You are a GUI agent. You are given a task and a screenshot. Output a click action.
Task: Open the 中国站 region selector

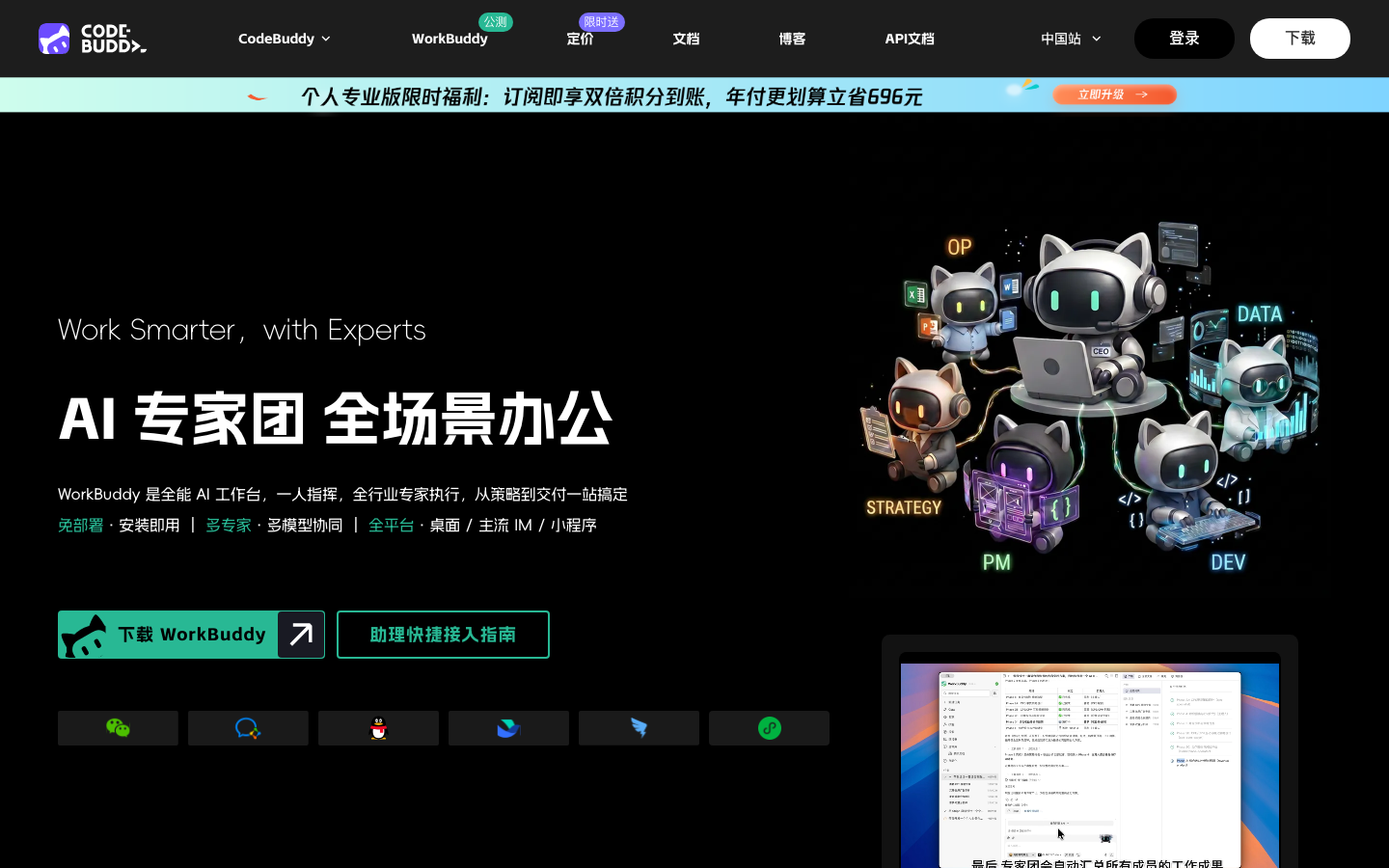1071,39
